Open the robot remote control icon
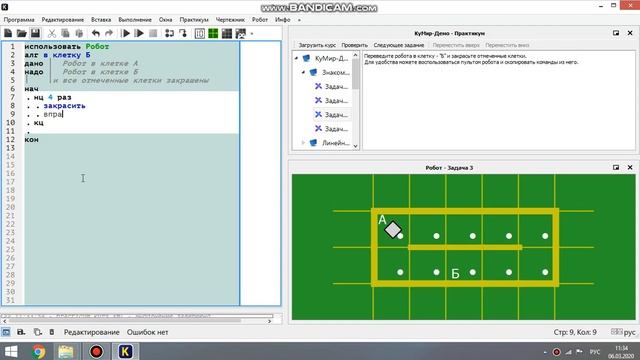 click(200, 33)
